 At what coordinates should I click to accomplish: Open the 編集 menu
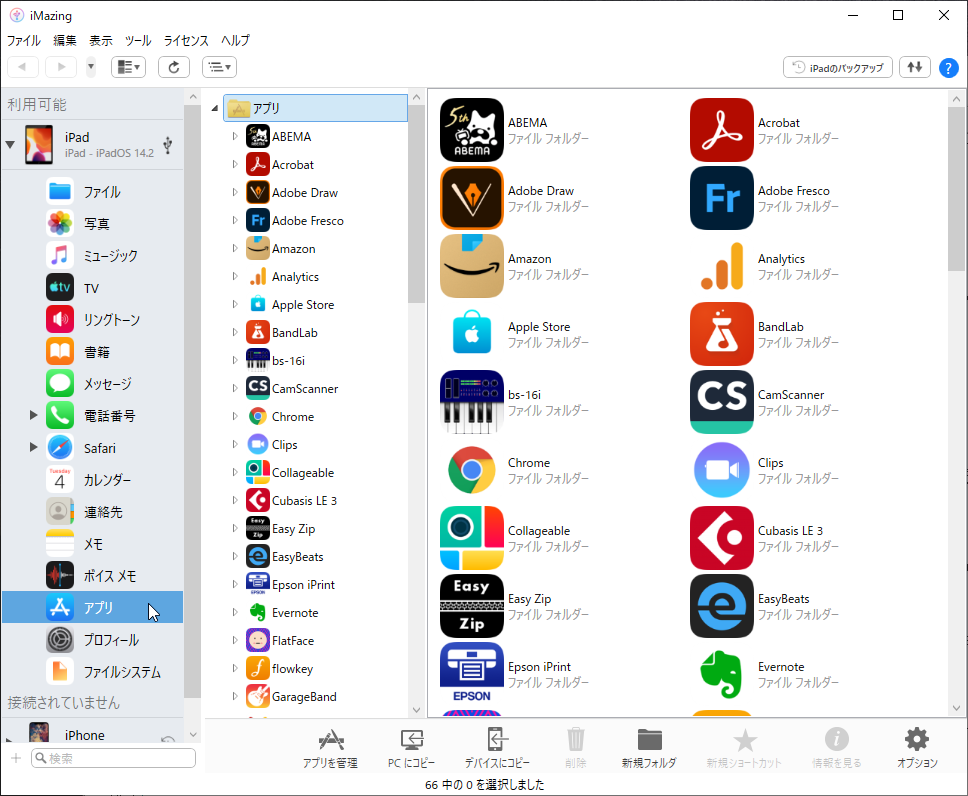point(65,40)
